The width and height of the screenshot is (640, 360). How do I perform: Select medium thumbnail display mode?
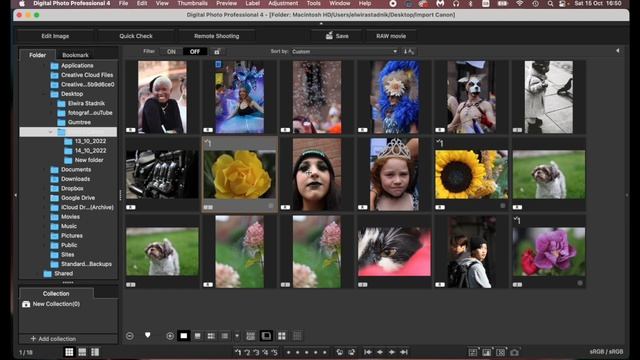pos(198,336)
